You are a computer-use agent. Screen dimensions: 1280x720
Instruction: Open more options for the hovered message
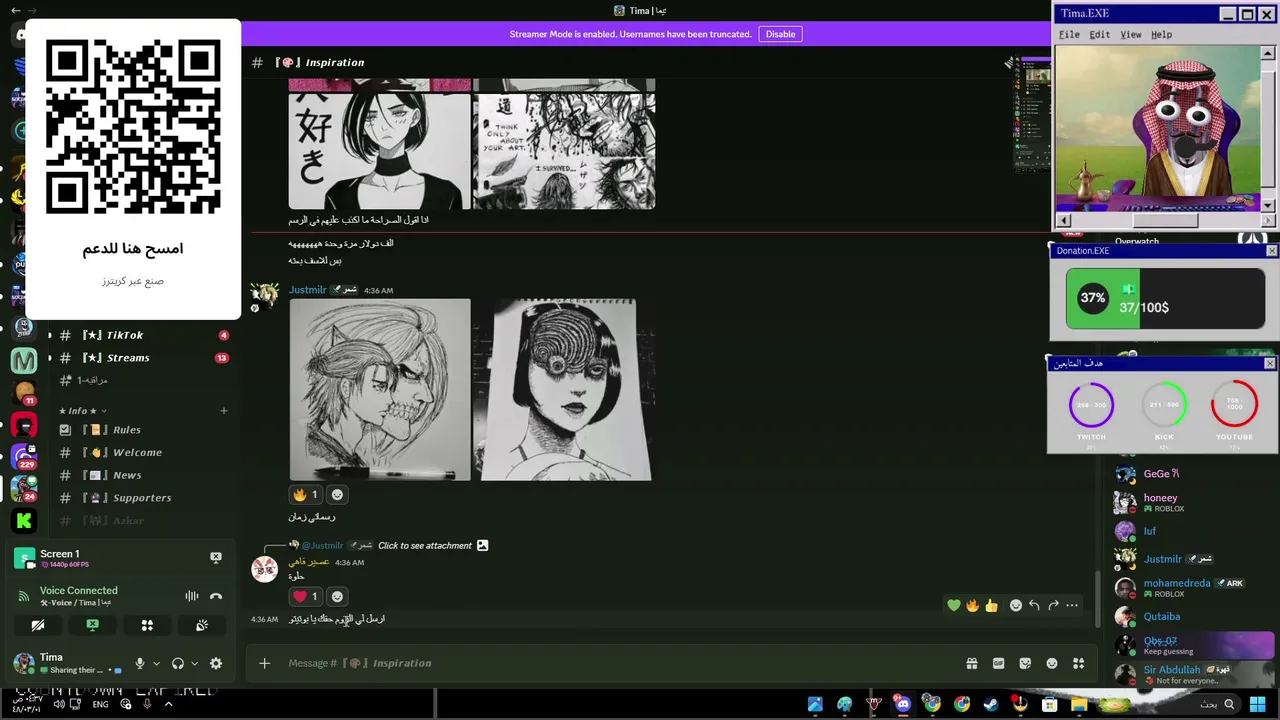1072,605
